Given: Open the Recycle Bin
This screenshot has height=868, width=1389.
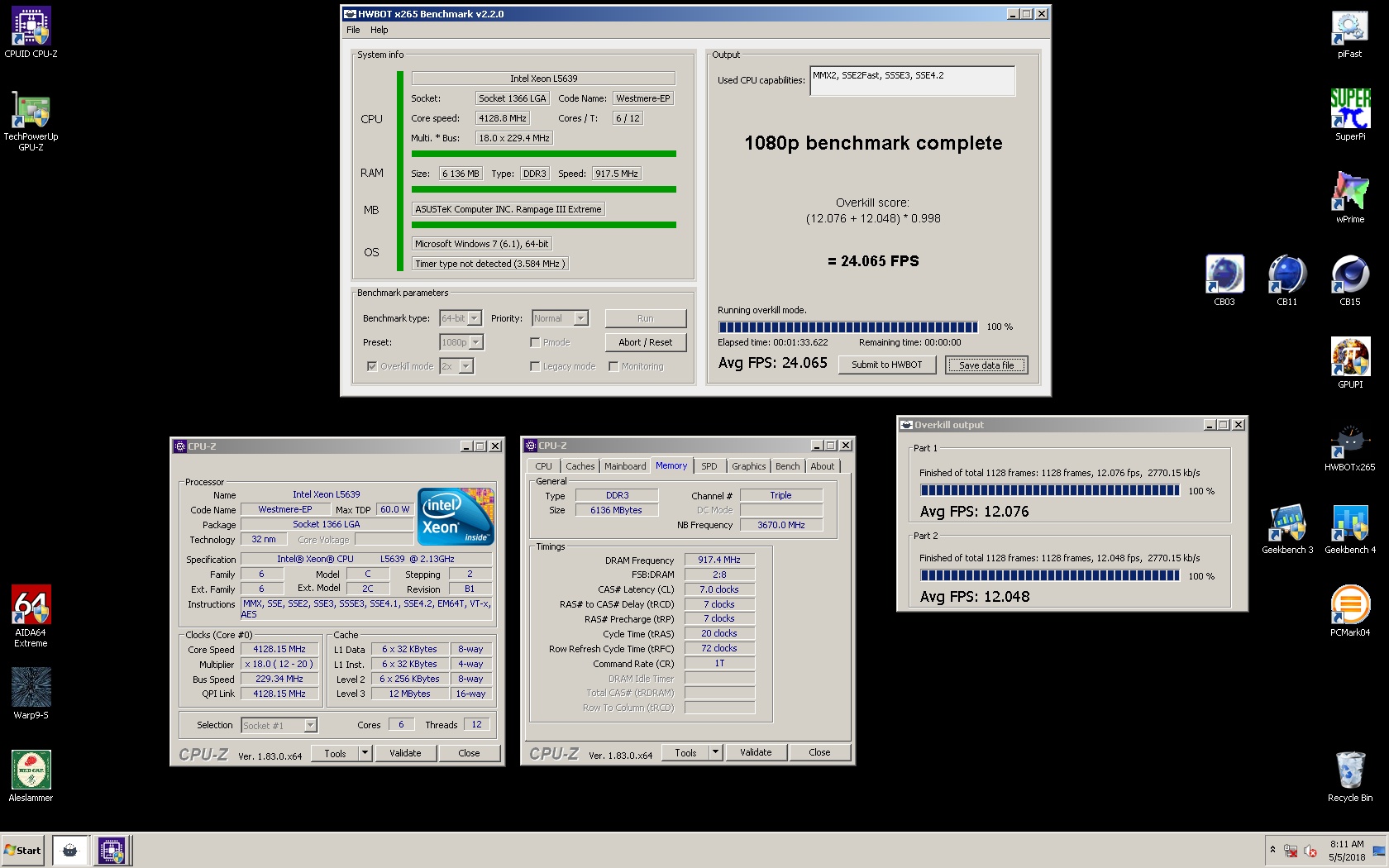Looking at the screenshot, I should point(1349,777).
